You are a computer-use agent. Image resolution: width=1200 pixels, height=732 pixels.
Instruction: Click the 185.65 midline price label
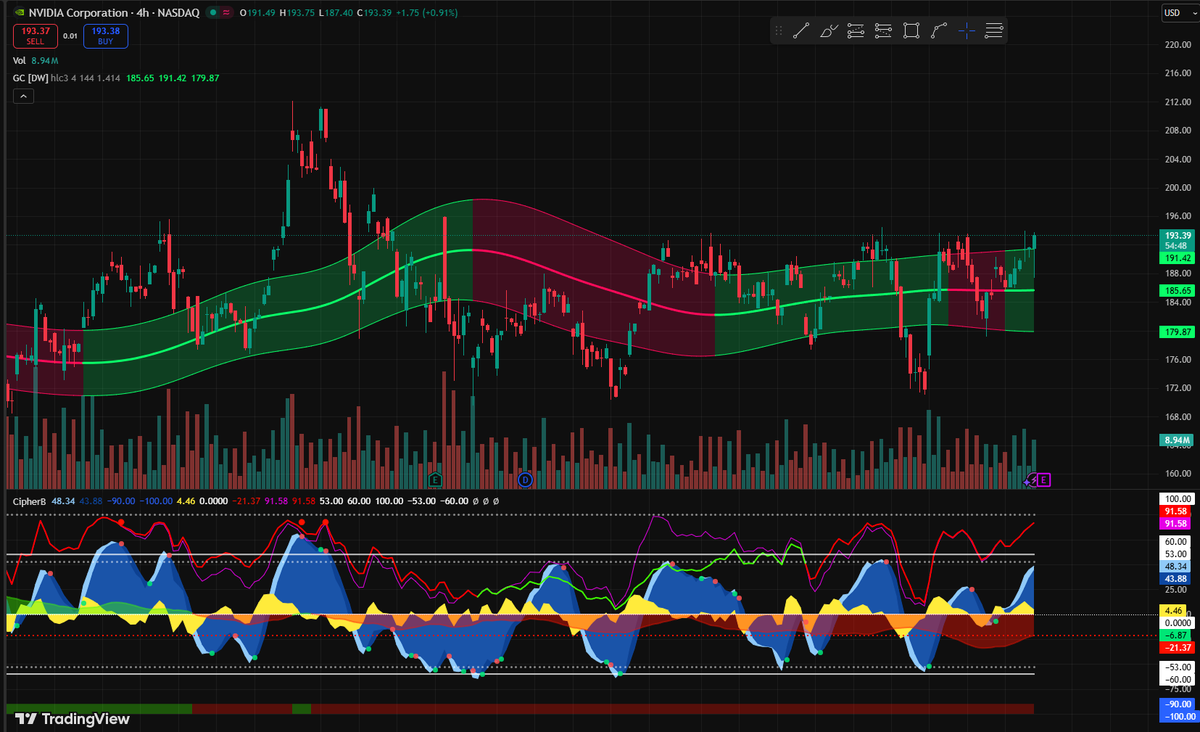click(x=1175, y=290)
